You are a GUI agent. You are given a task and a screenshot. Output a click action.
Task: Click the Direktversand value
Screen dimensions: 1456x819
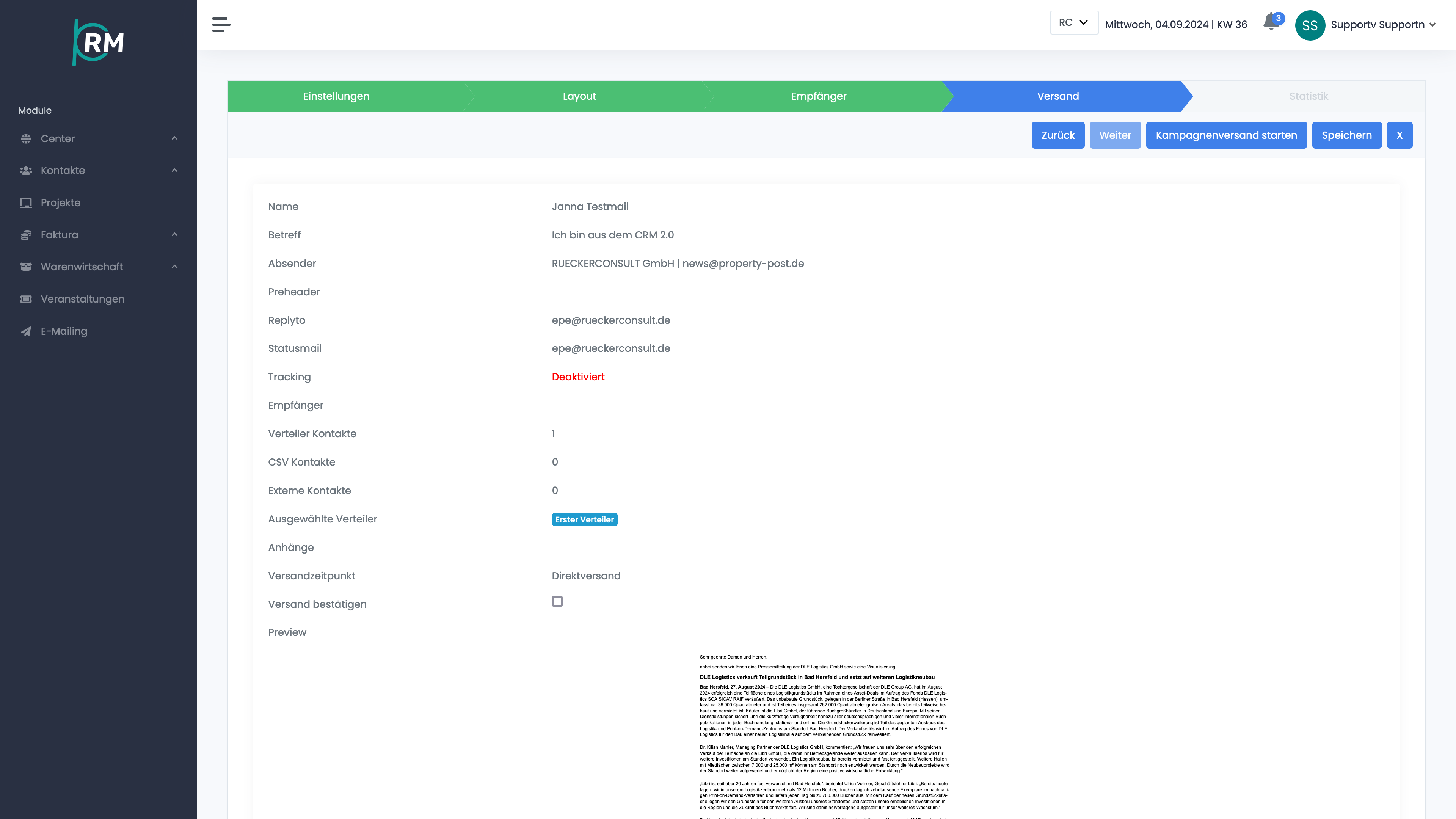[586, 576]
